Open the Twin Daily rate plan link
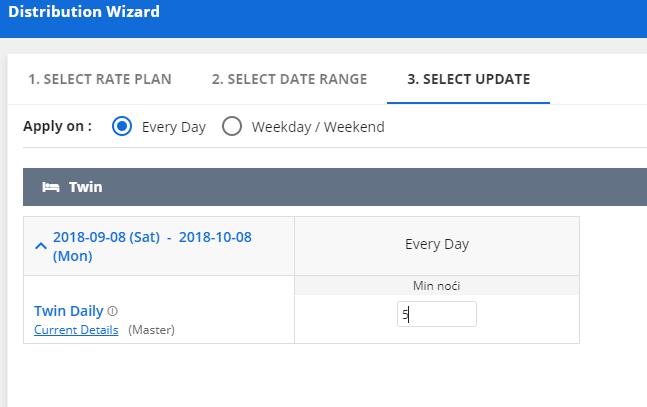 pos(68,311)
